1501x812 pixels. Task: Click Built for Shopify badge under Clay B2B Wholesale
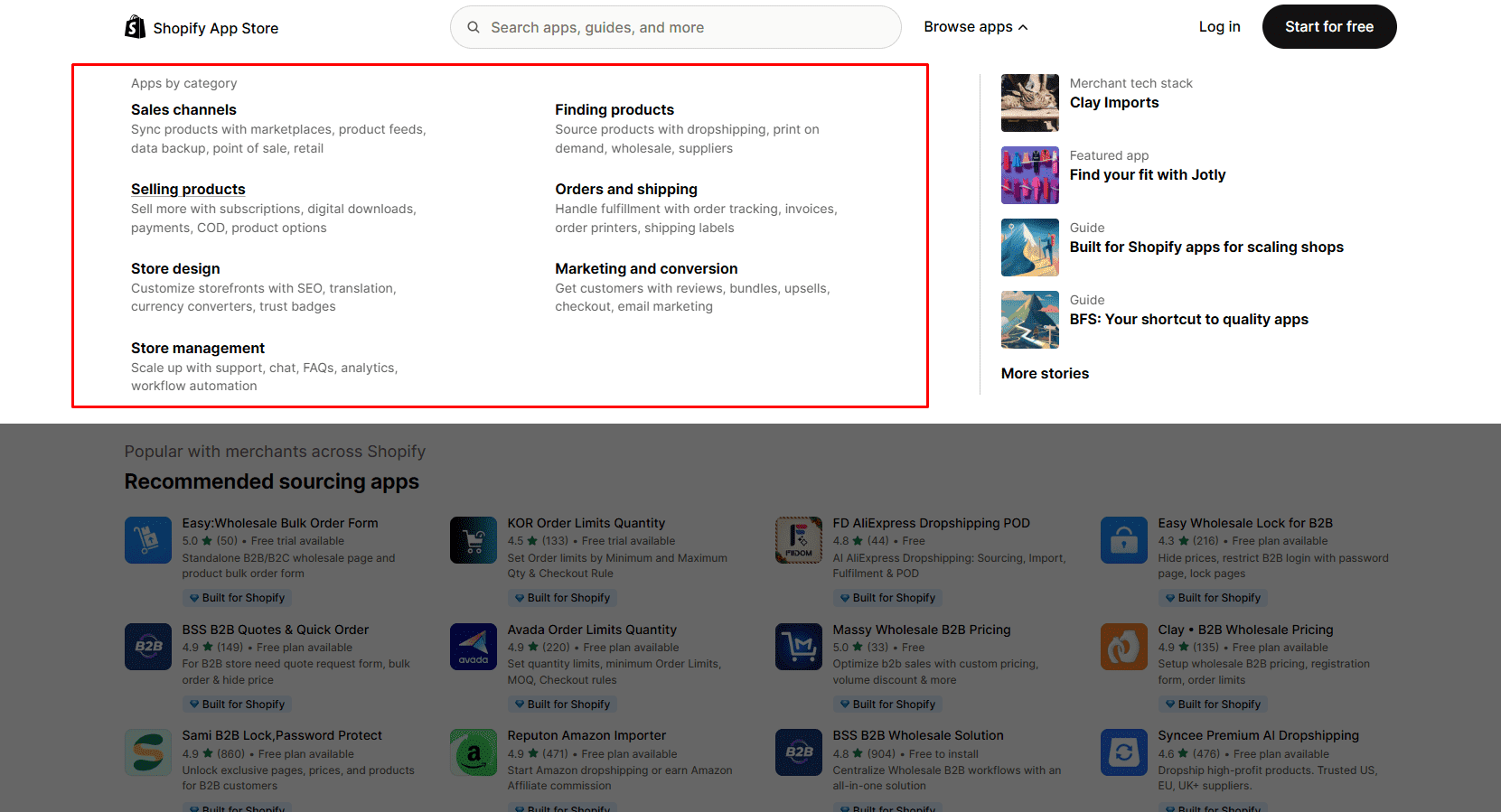click(1213, 705)
